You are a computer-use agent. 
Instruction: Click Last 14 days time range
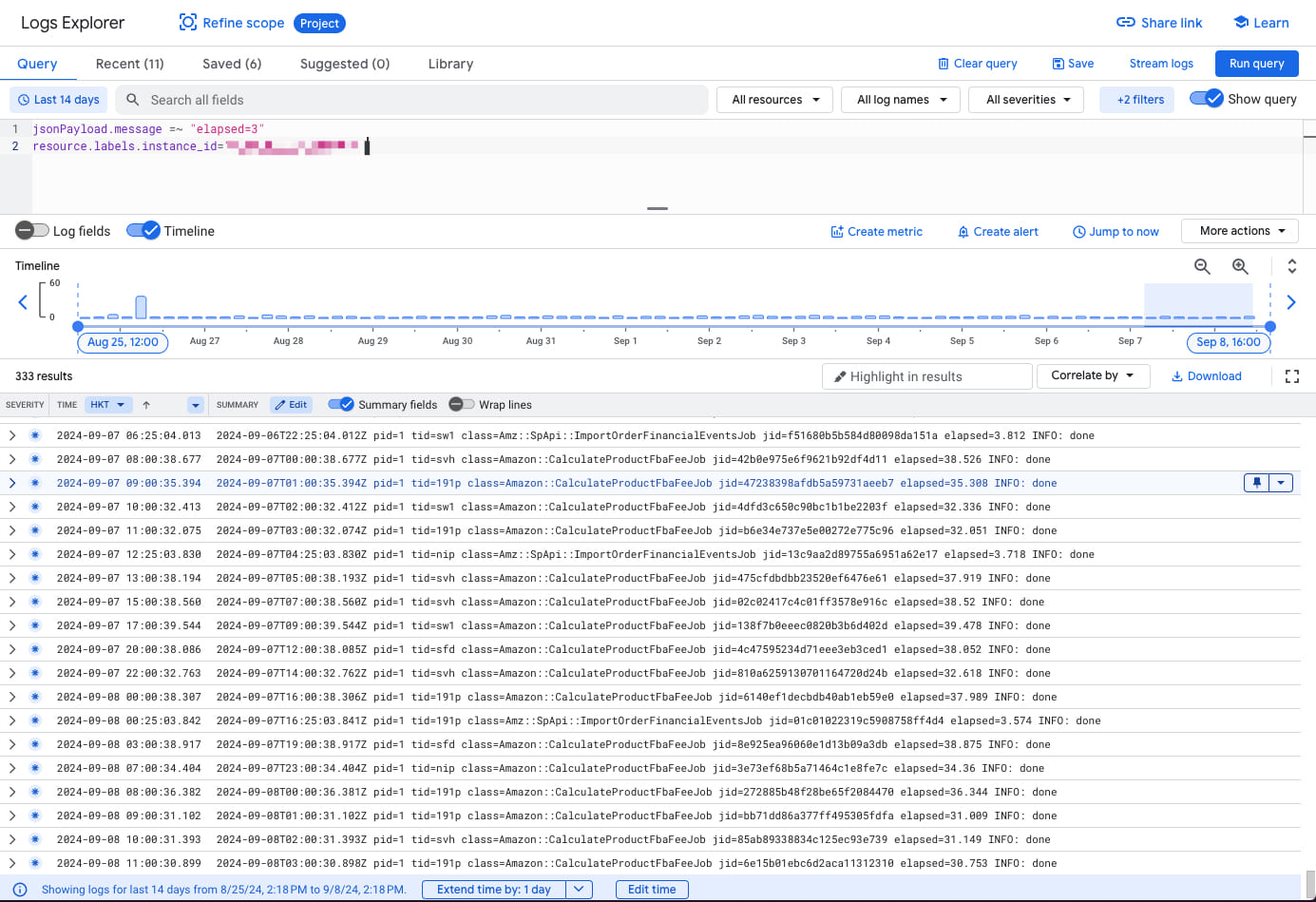click(x=59, y=100)
